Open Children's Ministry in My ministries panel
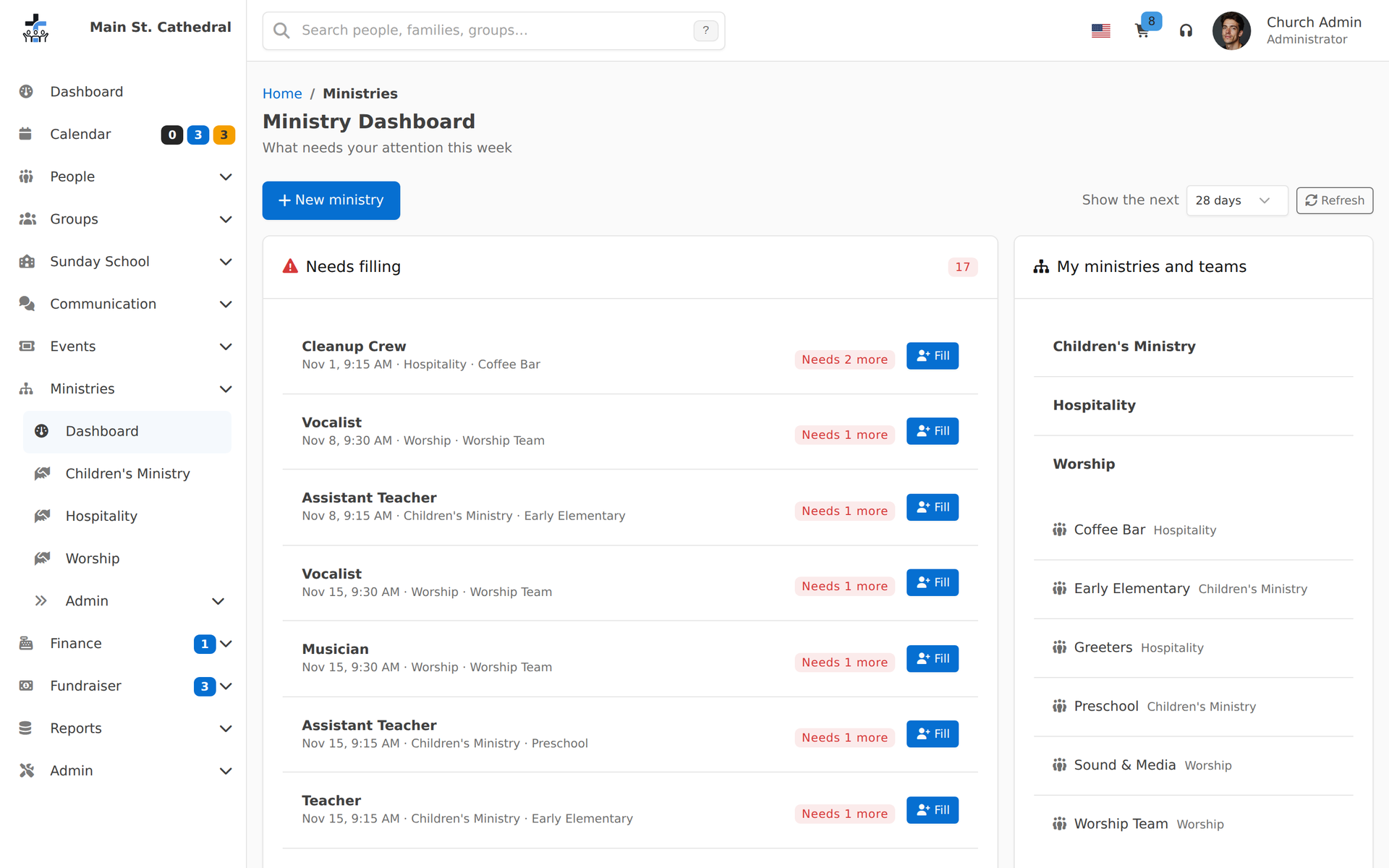Viewport: 1389px width, 868px height. 1124,346
